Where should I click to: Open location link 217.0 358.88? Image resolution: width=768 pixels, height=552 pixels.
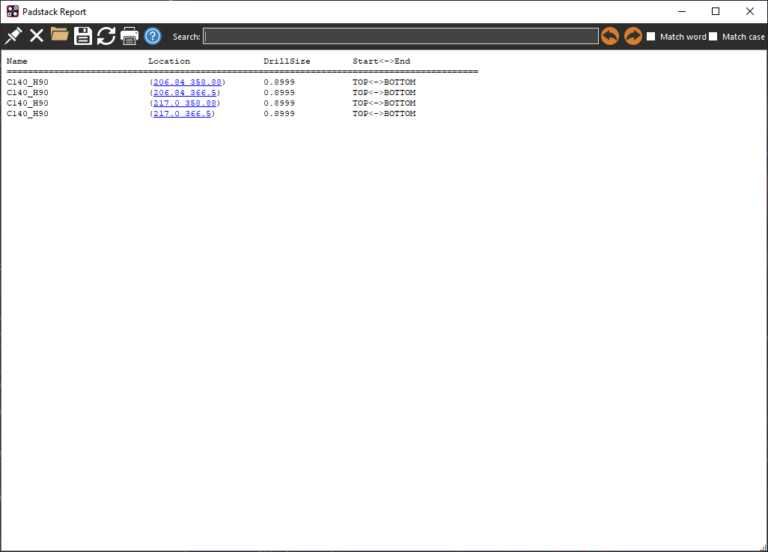point(184,103)
